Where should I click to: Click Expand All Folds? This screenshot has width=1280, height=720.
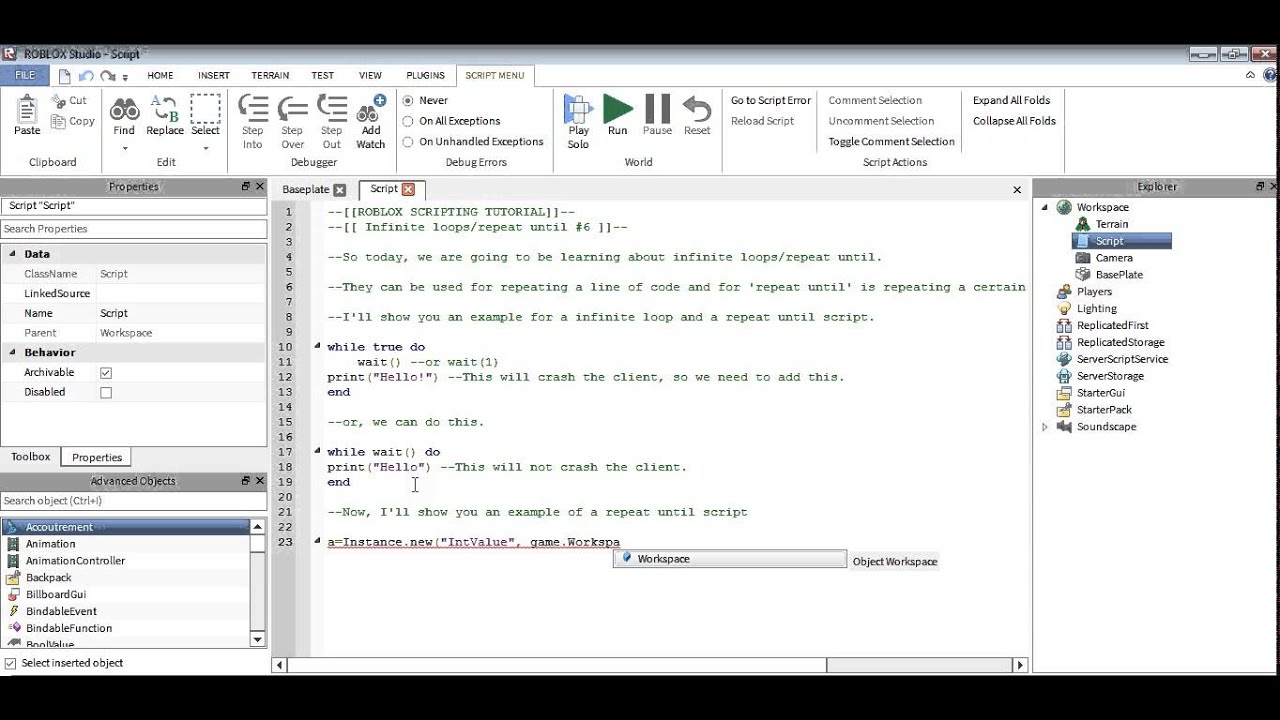pos(1011,101)
